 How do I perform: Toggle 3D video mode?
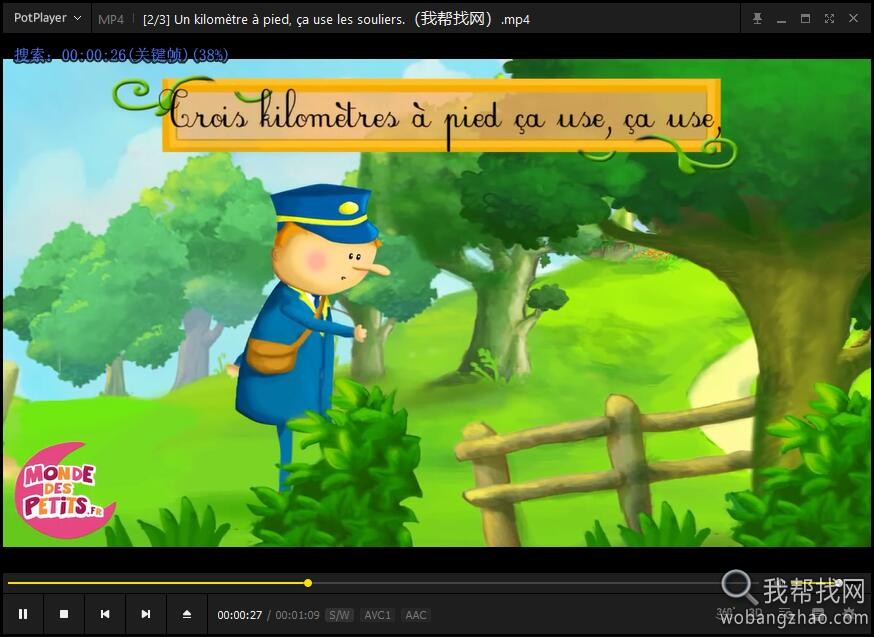pos(755,612)
